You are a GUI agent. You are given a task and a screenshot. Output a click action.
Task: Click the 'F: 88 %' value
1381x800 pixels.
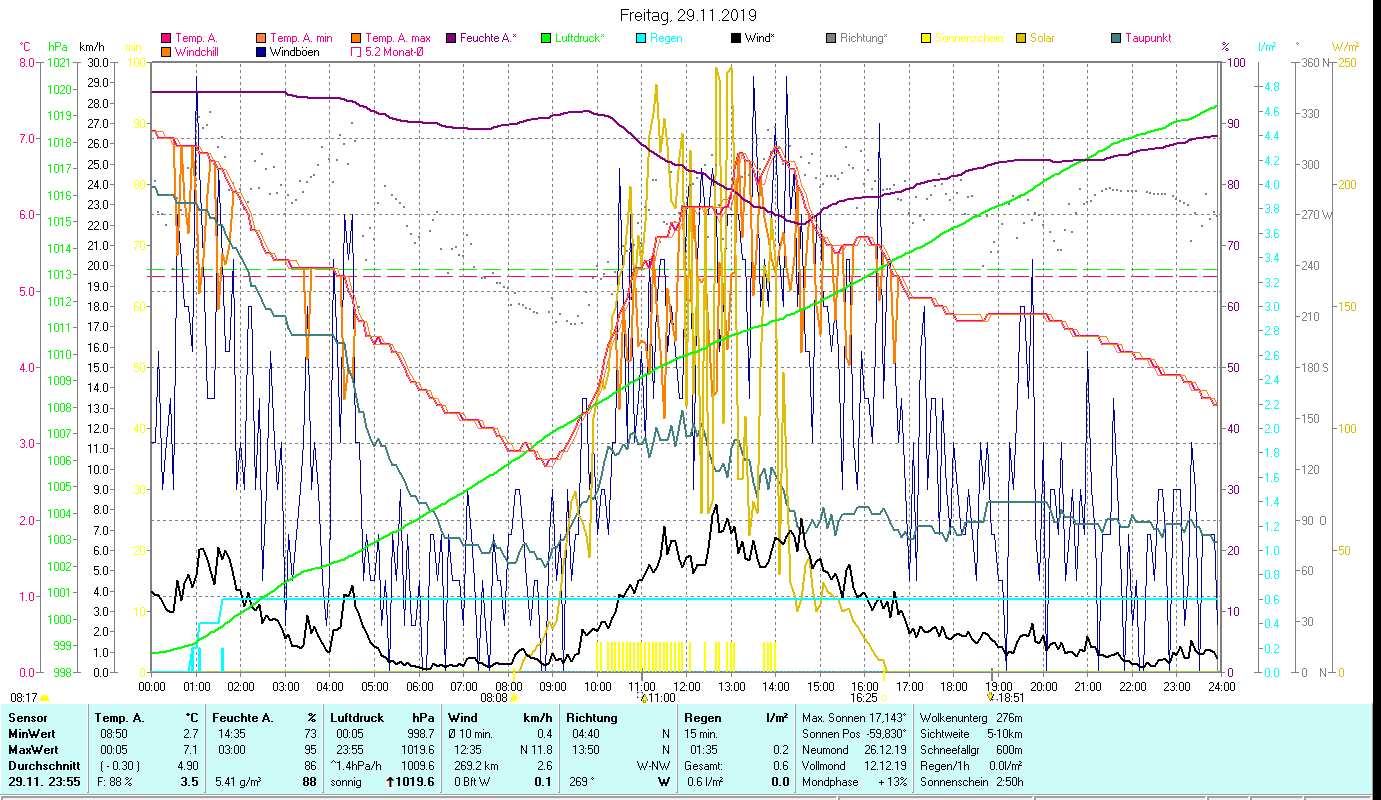115,782
